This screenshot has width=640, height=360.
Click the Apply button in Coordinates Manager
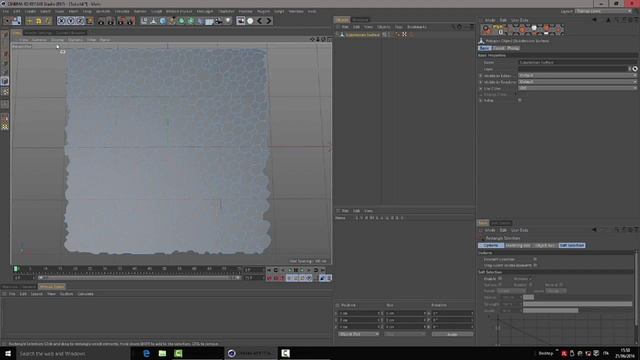(452, 334)
